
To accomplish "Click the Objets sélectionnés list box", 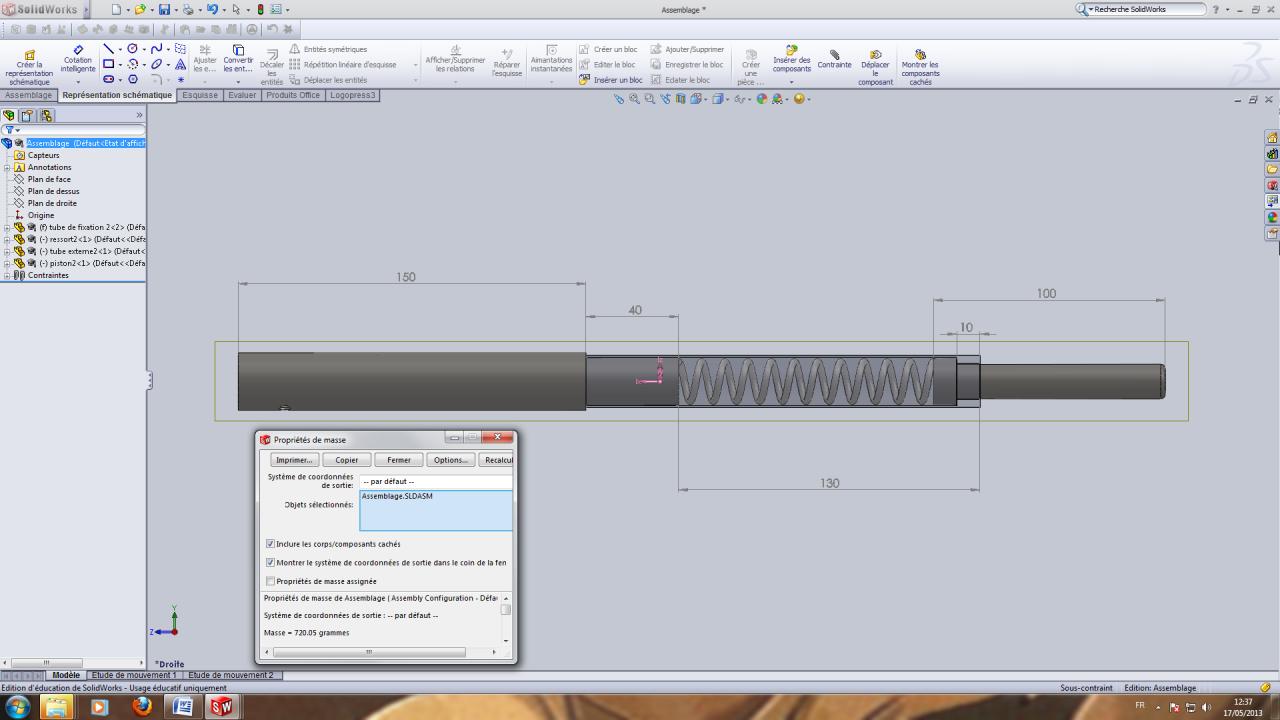I will click(x=436, y=510).
